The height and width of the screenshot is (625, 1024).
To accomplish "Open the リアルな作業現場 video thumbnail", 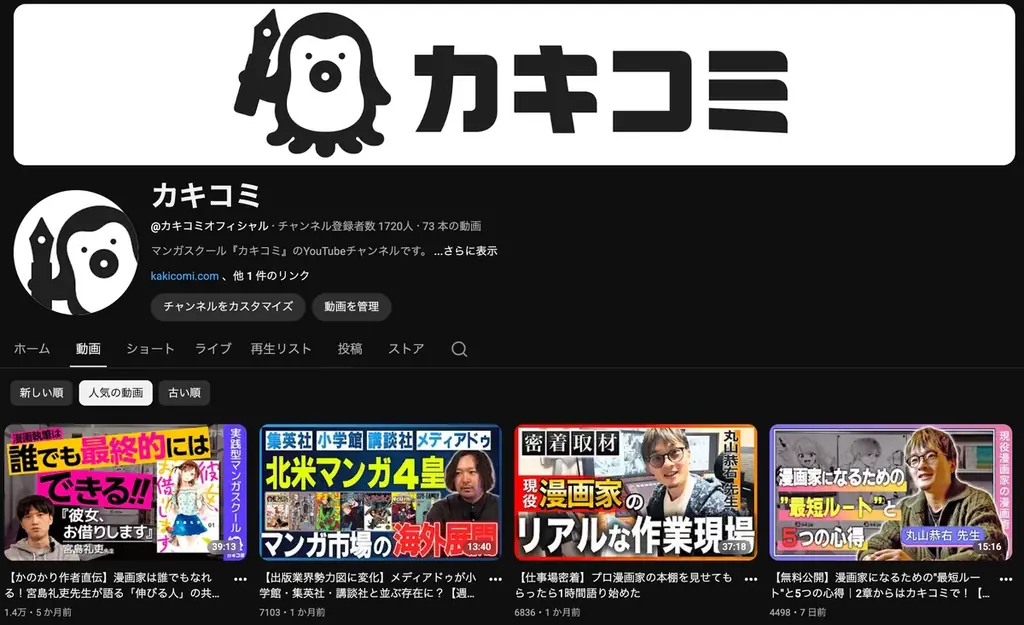I will tap(635, 492).
